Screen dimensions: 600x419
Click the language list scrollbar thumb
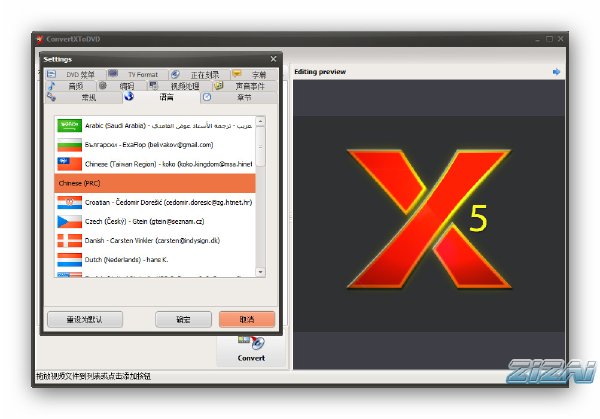click(x=260, y=147)
